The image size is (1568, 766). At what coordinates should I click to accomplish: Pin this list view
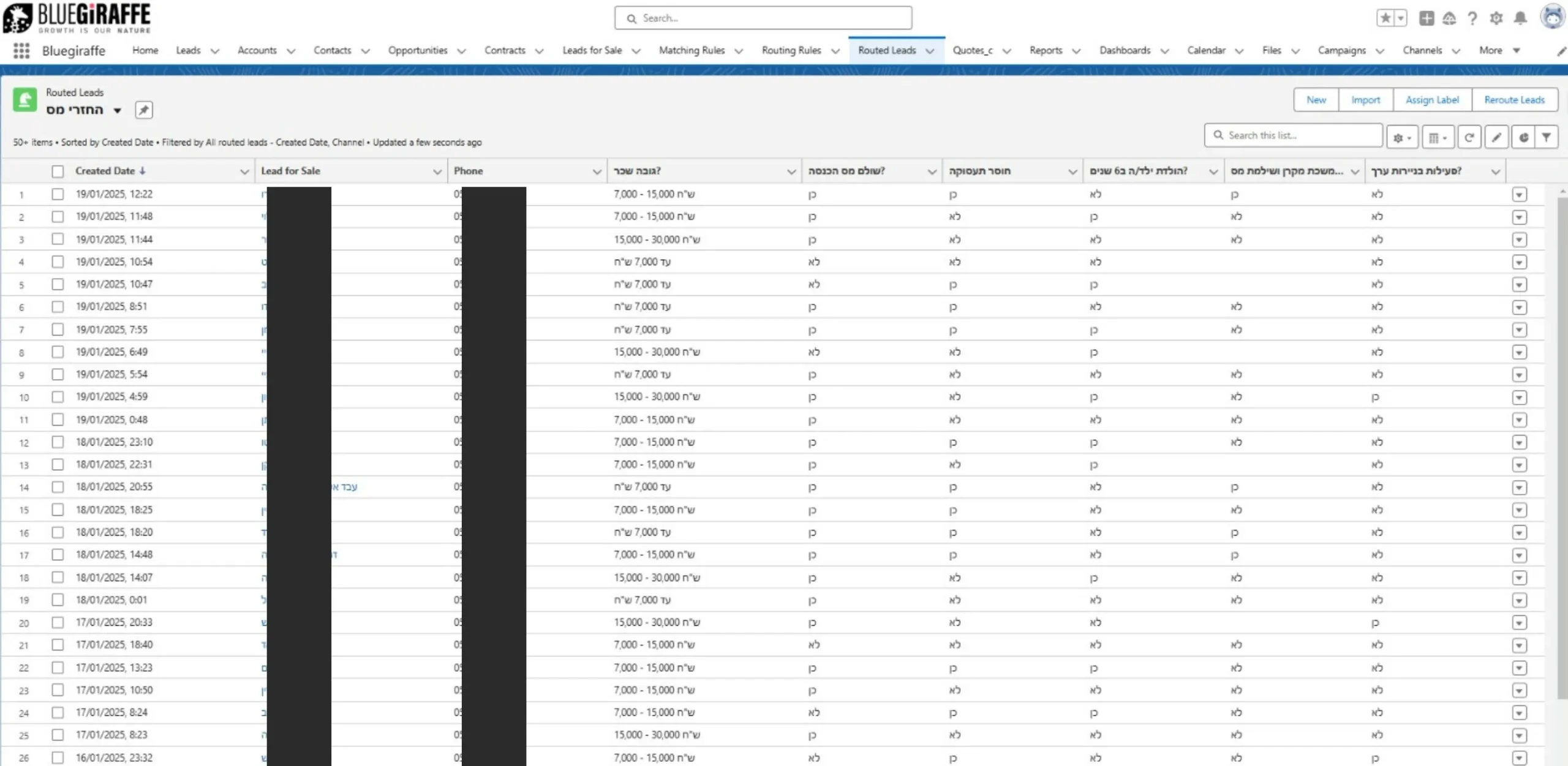click(143, 110)
